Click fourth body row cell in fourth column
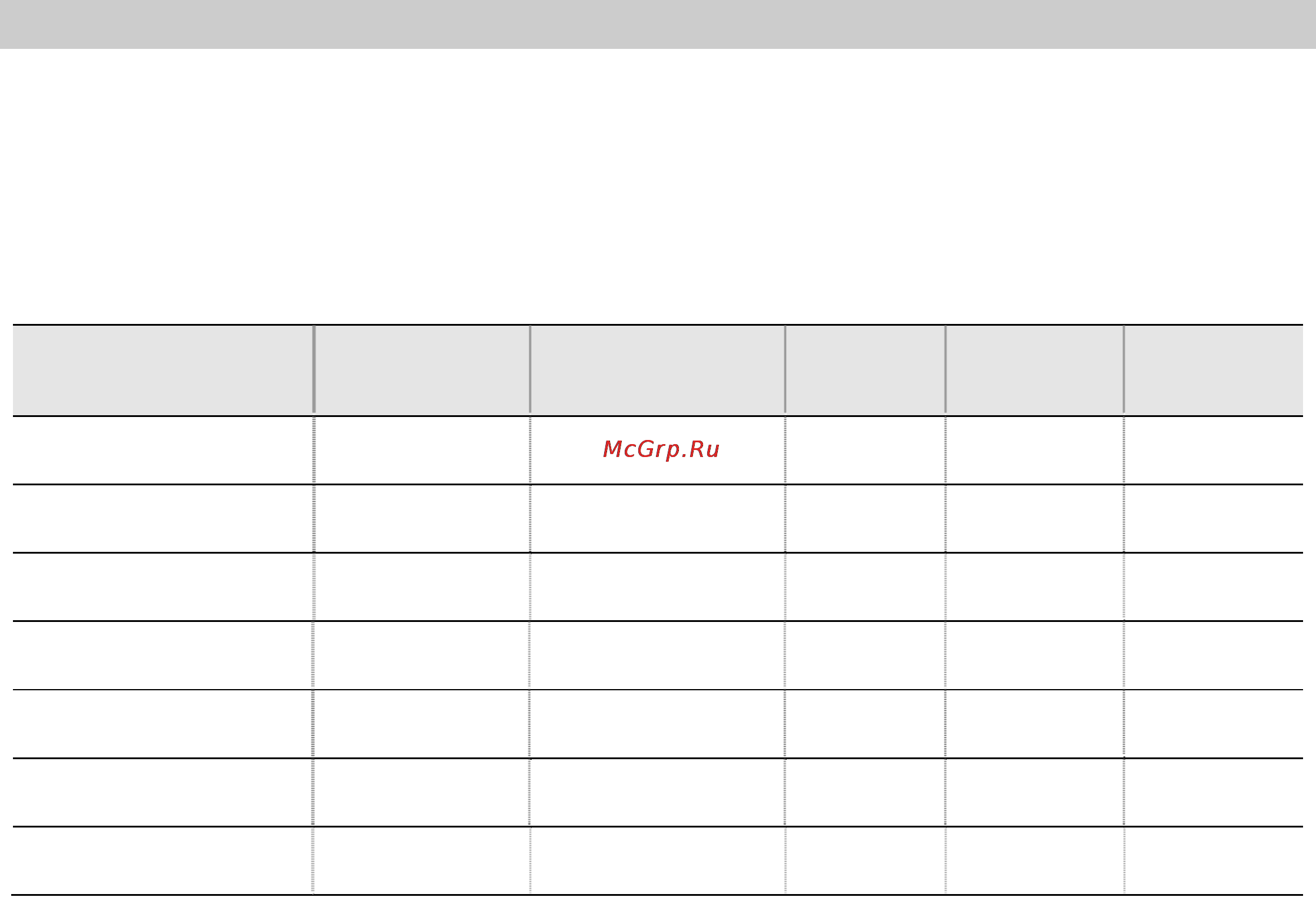 tap(865, 656)
